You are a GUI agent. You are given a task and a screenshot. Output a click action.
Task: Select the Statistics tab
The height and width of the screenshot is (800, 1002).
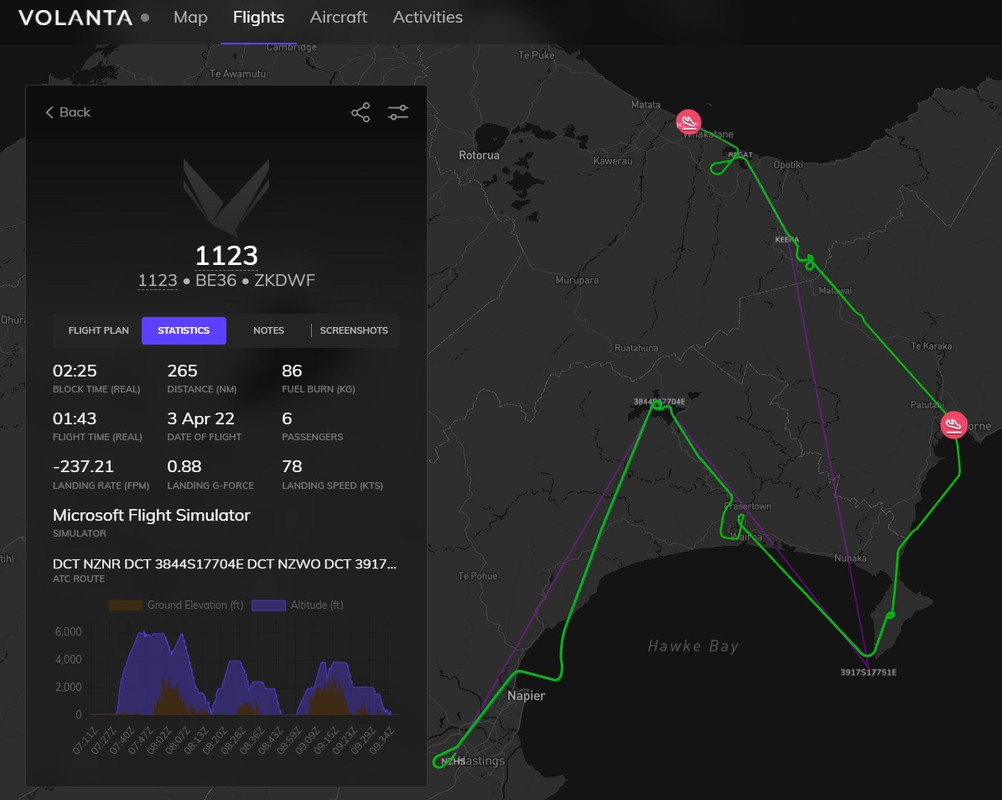(x=183, y=330)
